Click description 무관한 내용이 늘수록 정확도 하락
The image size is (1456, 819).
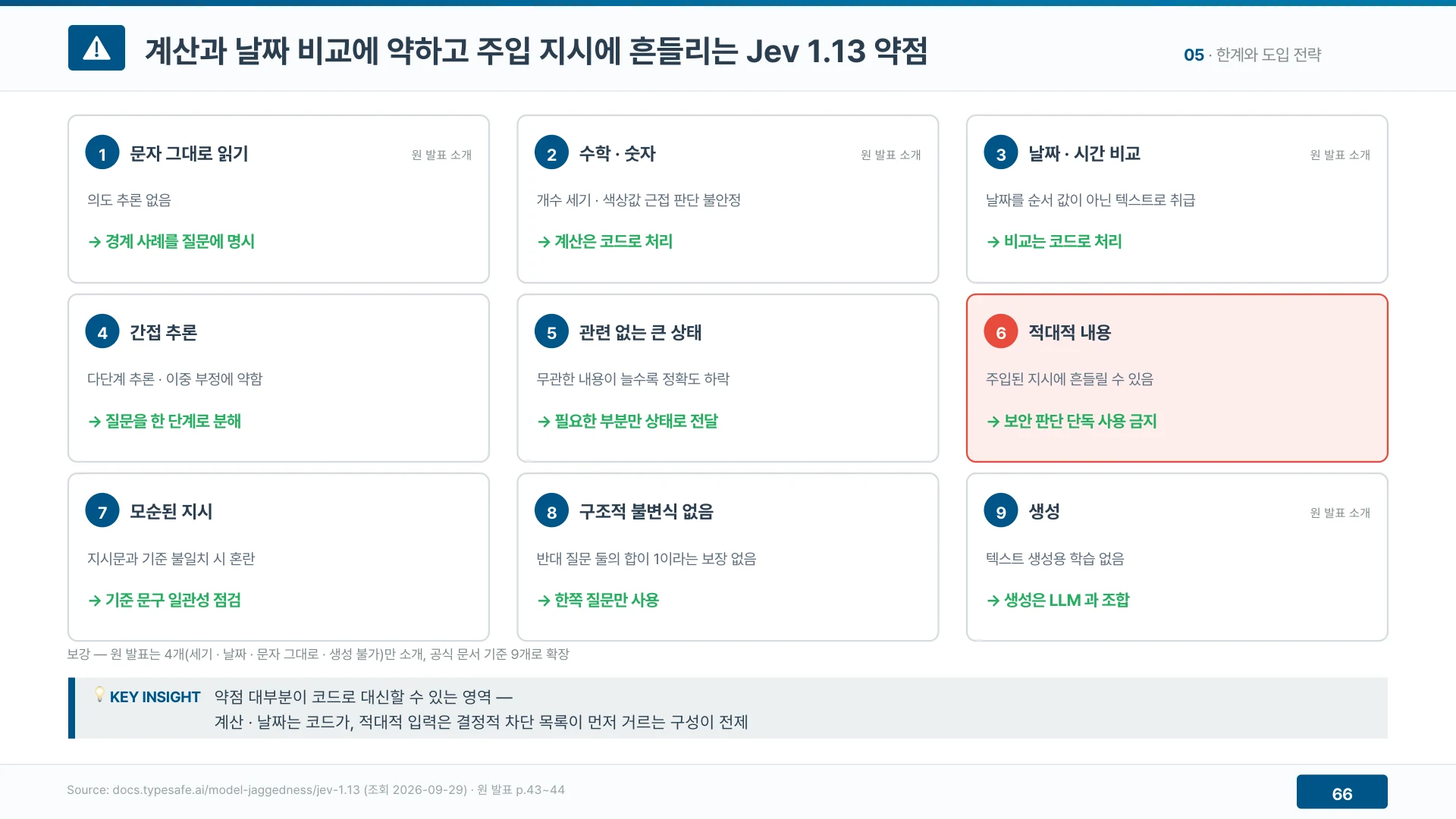(633, 379)
